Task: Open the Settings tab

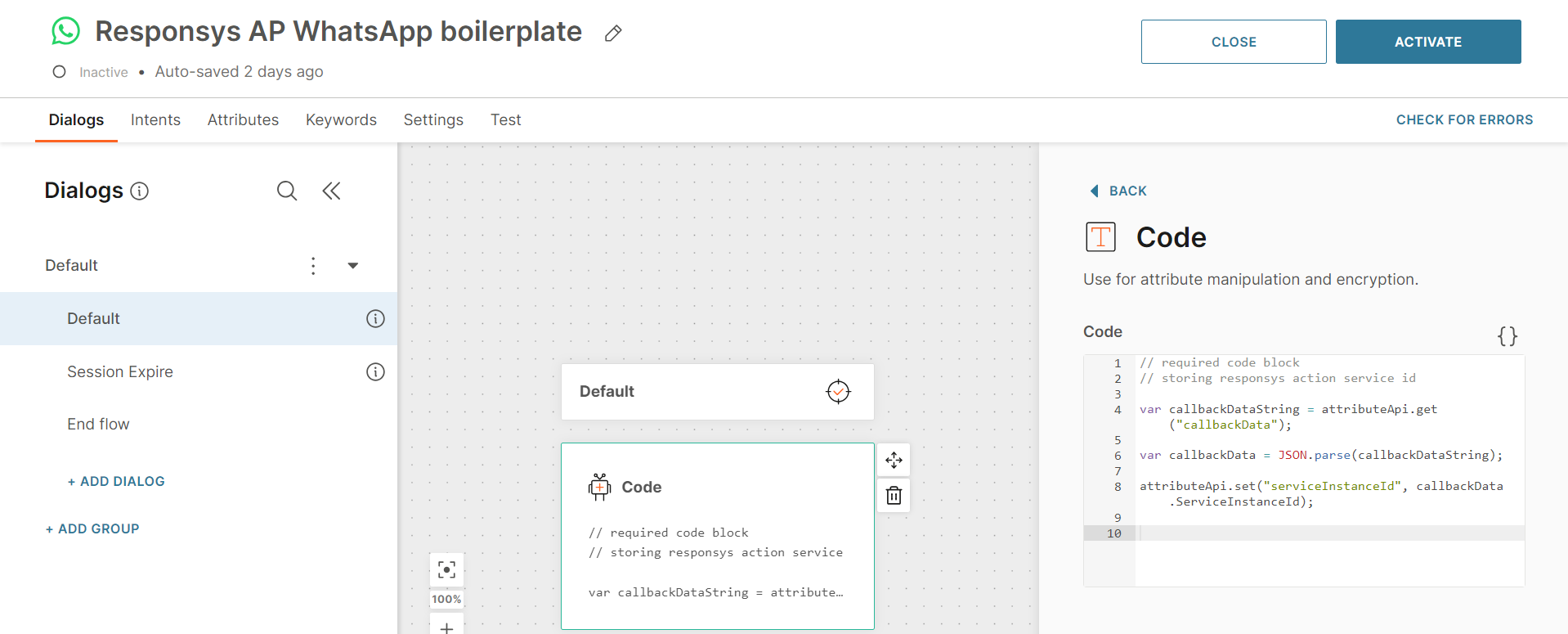Action: pos(433,120)
